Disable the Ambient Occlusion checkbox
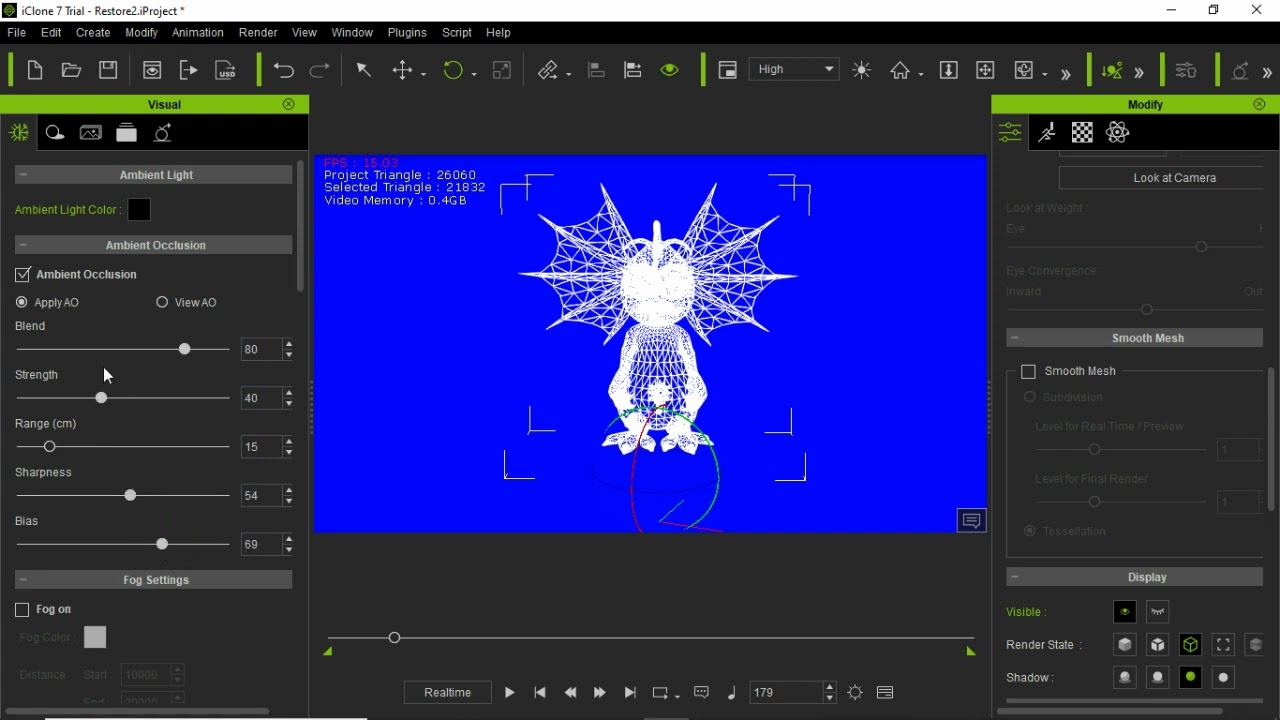 pyautogui.click(x=22, y=274)
